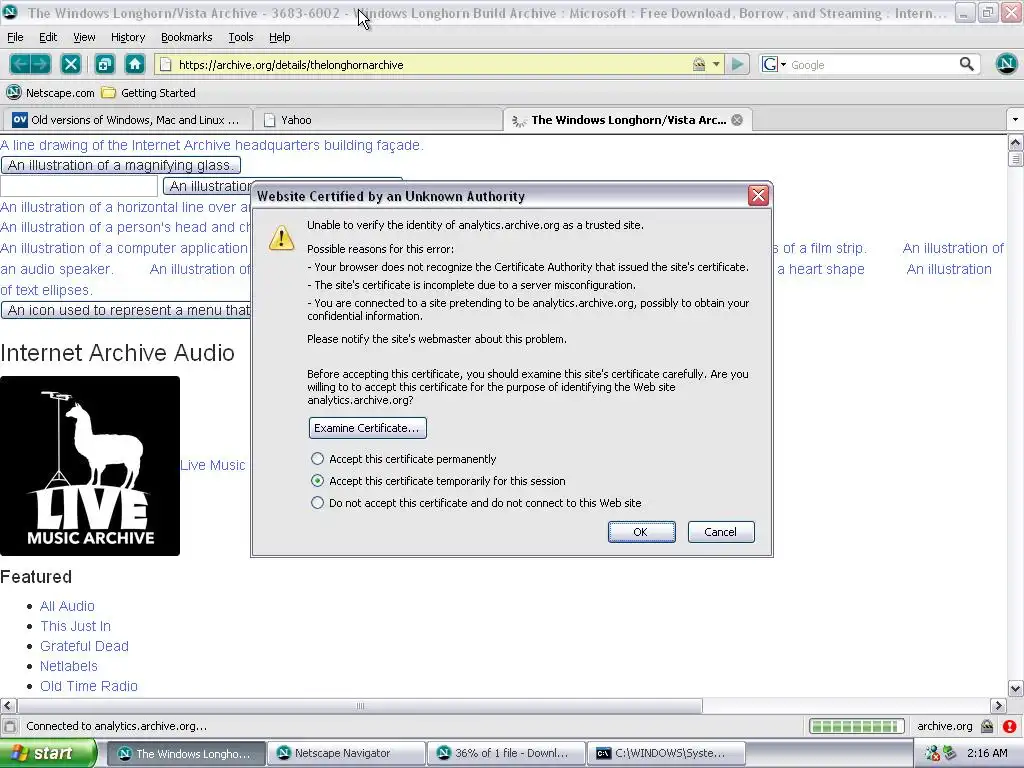Open the Bookmarks menu
Viewport: 1024px width, 768px height.
point(186,37)
